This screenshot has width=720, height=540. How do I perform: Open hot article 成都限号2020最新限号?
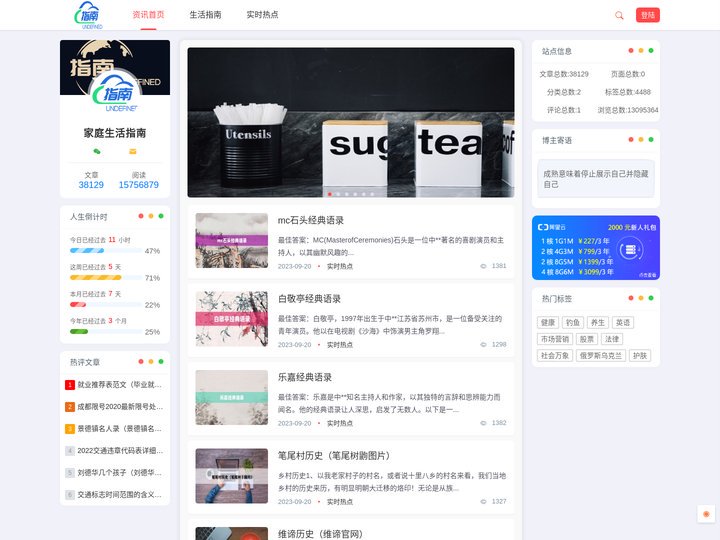coord(120,407)
